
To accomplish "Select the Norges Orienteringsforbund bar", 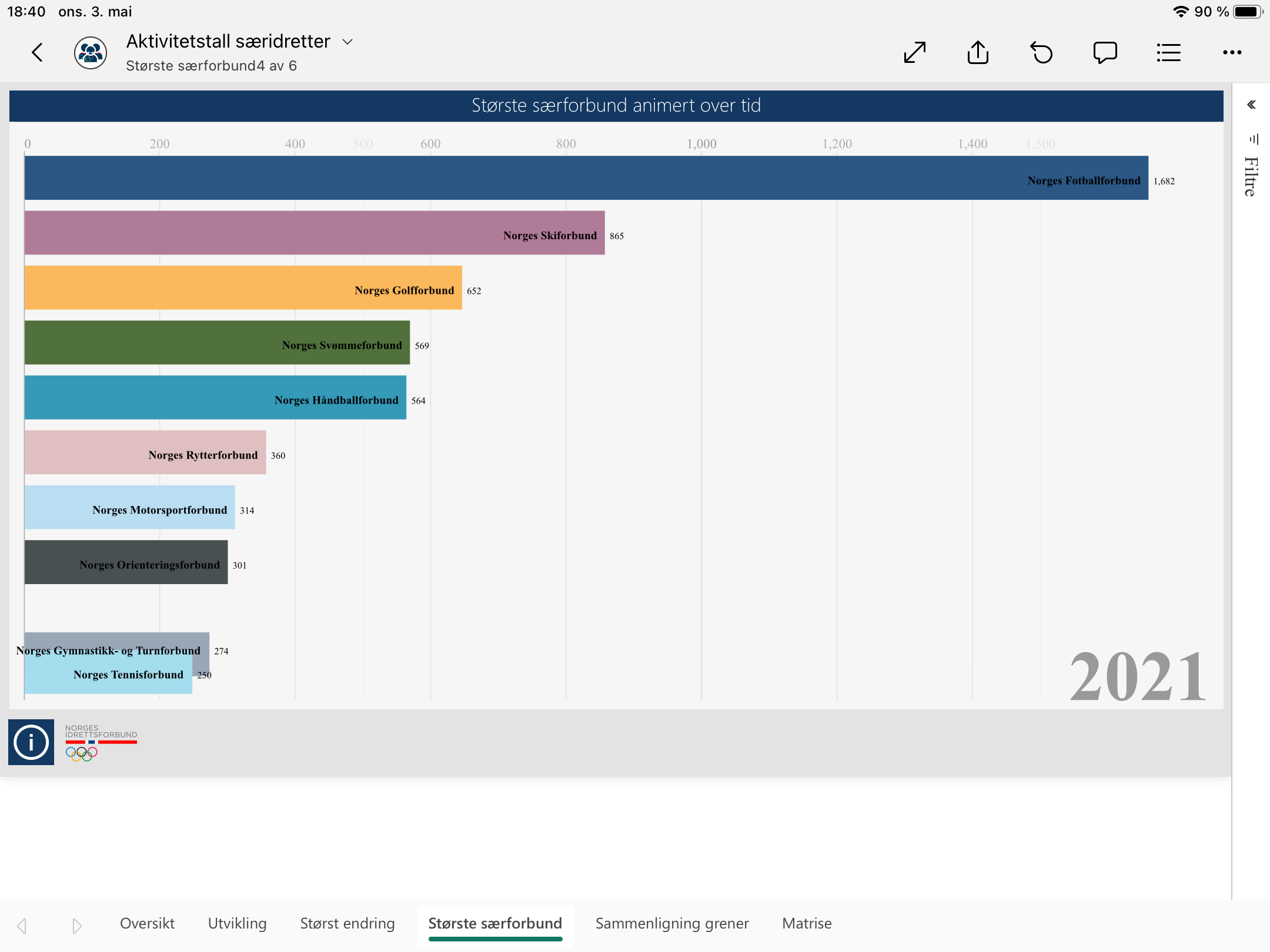I will pyautogui.click(x=126, y=562).
